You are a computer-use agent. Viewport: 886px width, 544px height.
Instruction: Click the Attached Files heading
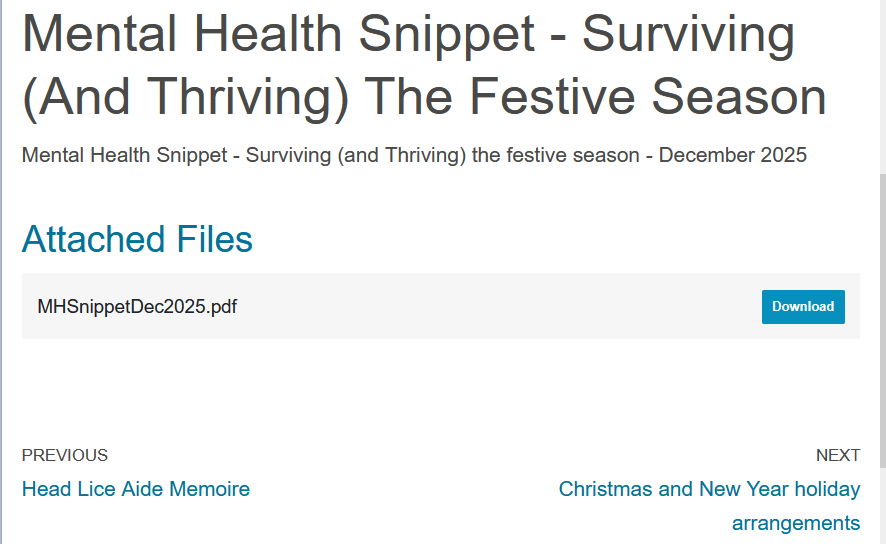pos(137,240)
